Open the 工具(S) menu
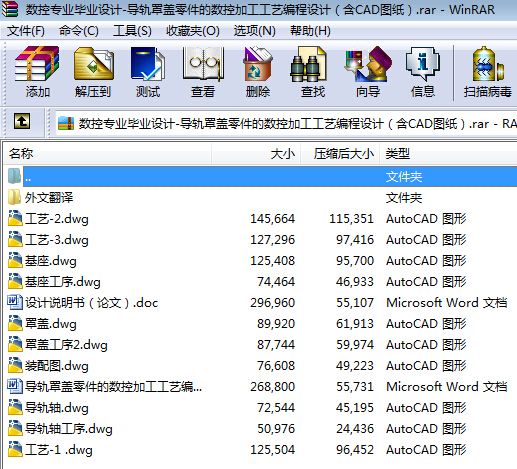This screenshot has width=517, height=469. click(132, 31)
